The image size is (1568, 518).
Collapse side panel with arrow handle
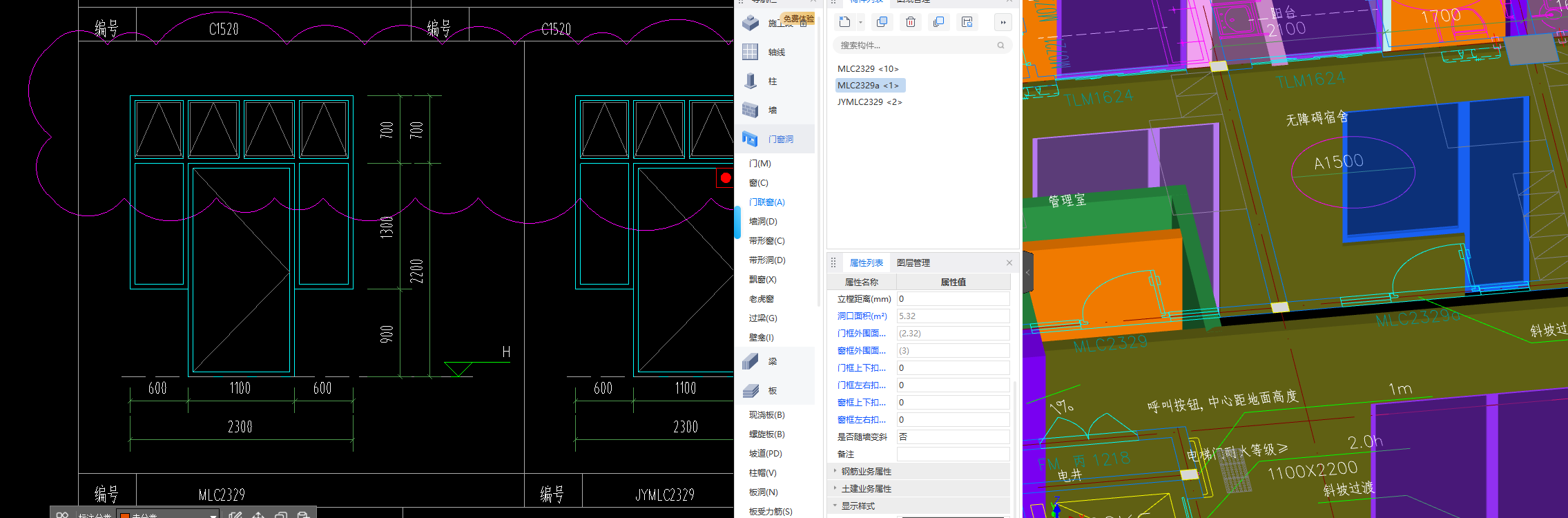[x=1028, y=272]
